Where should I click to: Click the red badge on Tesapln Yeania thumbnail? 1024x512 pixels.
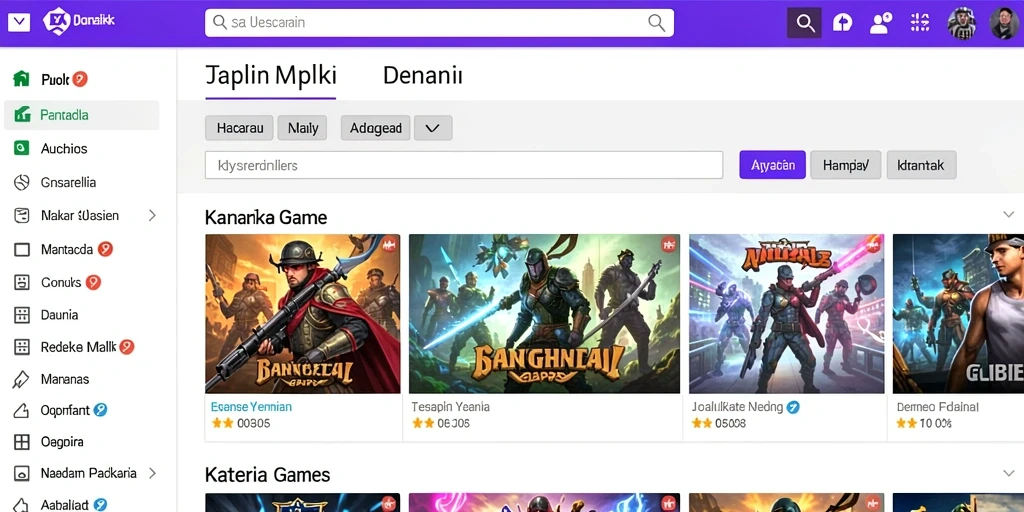pos(668,245)
